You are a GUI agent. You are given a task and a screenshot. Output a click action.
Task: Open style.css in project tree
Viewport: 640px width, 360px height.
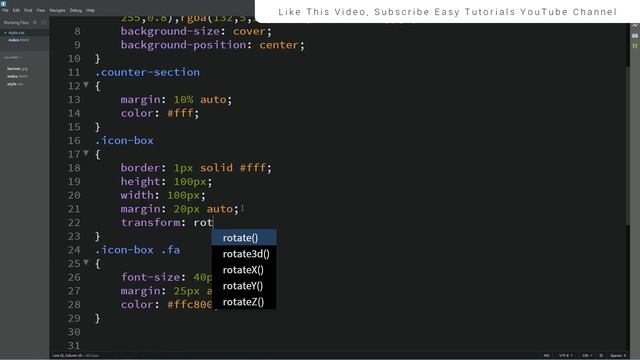[15, 84]
